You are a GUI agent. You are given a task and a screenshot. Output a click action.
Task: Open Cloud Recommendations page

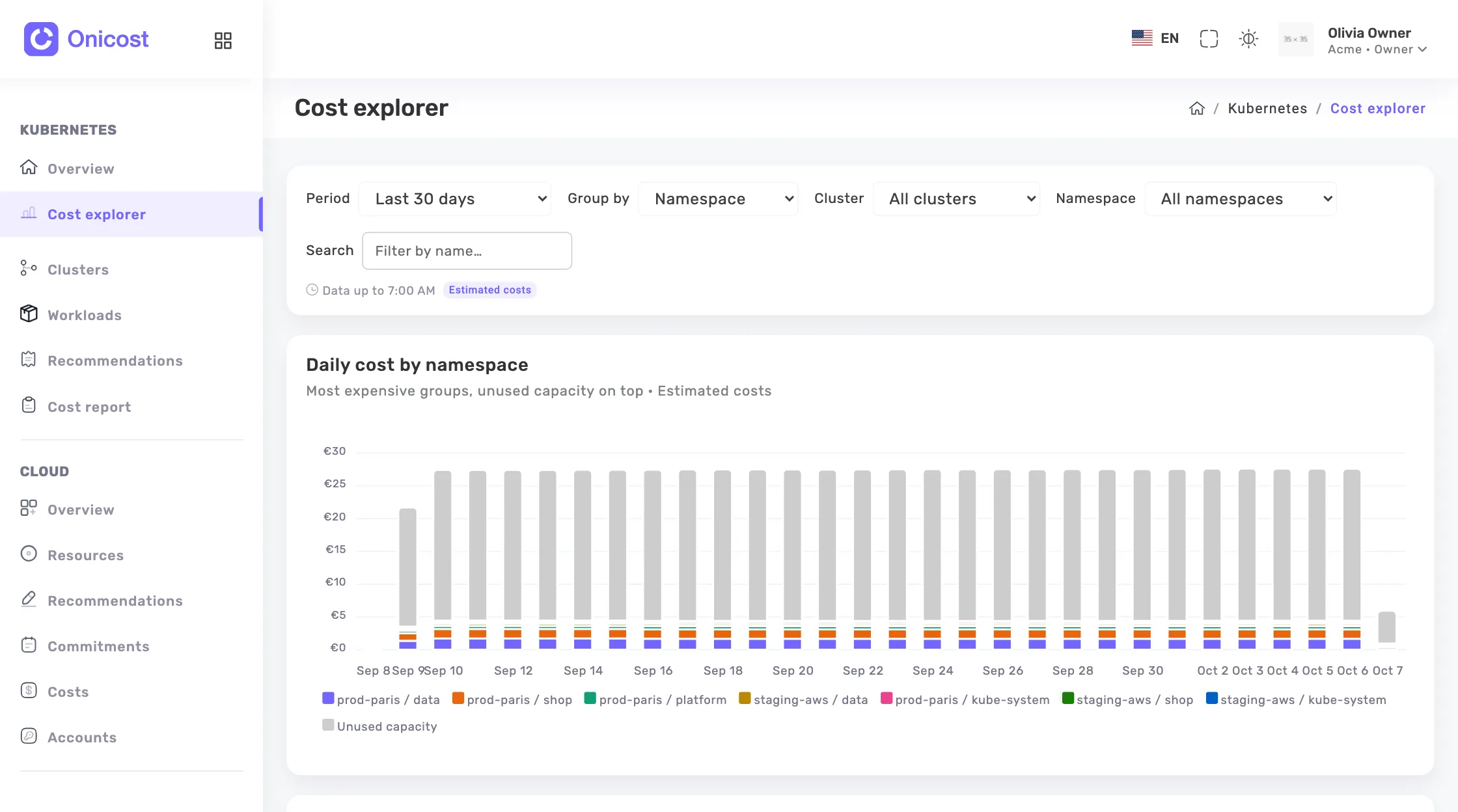115,601
